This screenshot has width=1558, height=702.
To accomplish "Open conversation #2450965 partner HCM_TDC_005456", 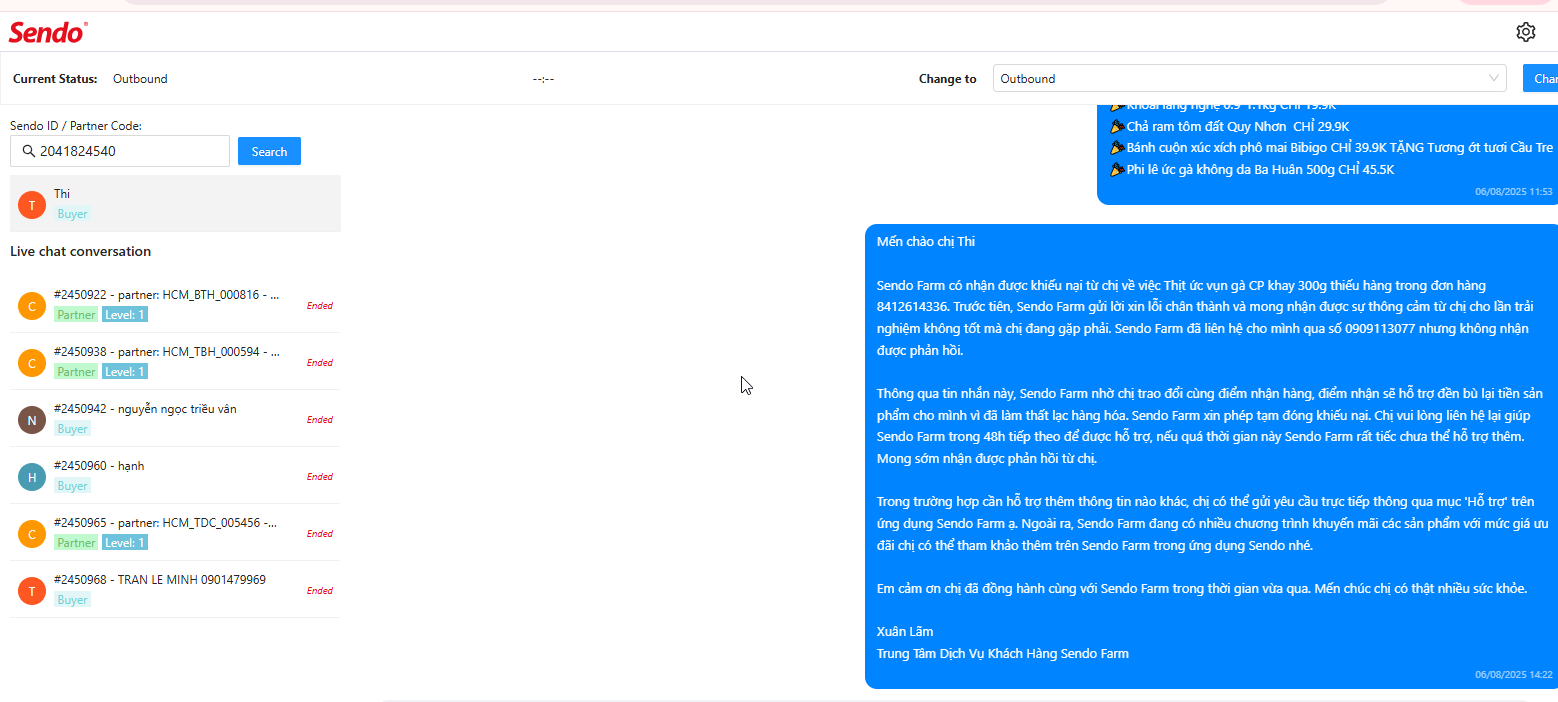I will pos(175,533).
